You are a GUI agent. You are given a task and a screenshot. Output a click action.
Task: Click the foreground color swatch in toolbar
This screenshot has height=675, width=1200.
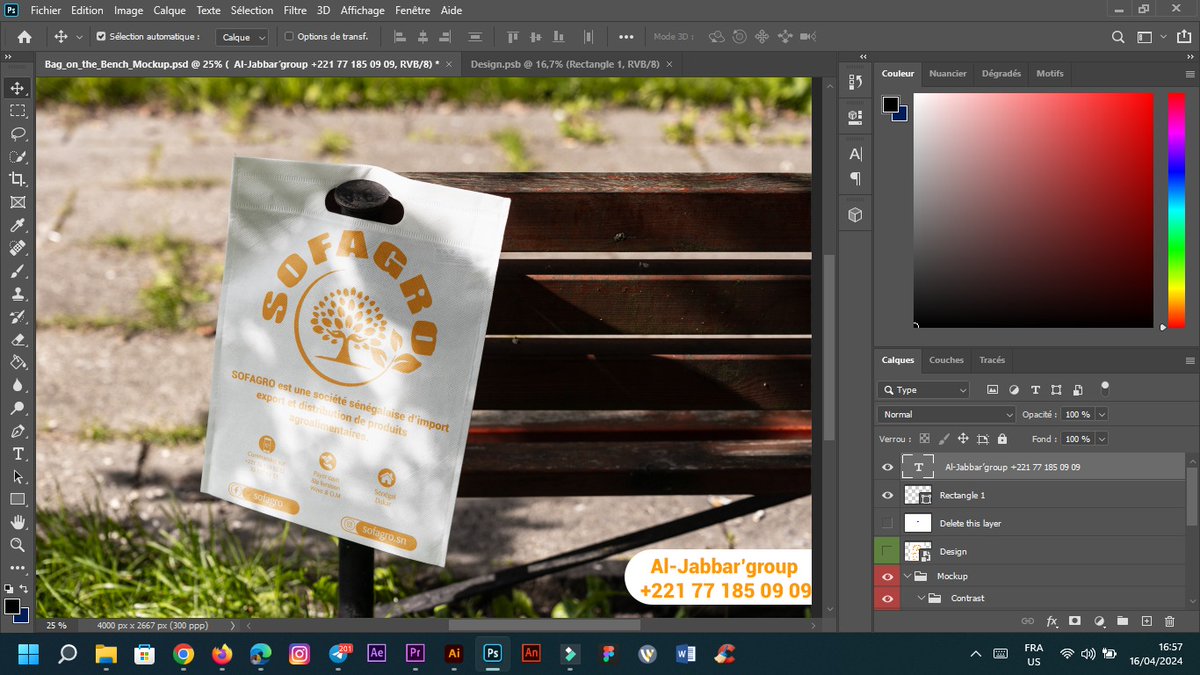tap(12, 606)
